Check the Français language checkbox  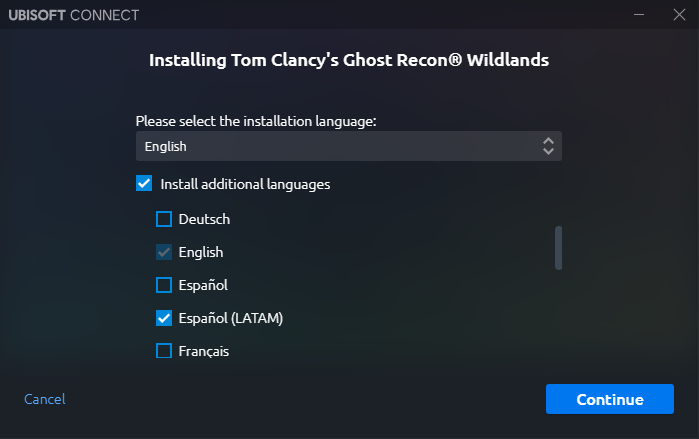tap(164, 351)
